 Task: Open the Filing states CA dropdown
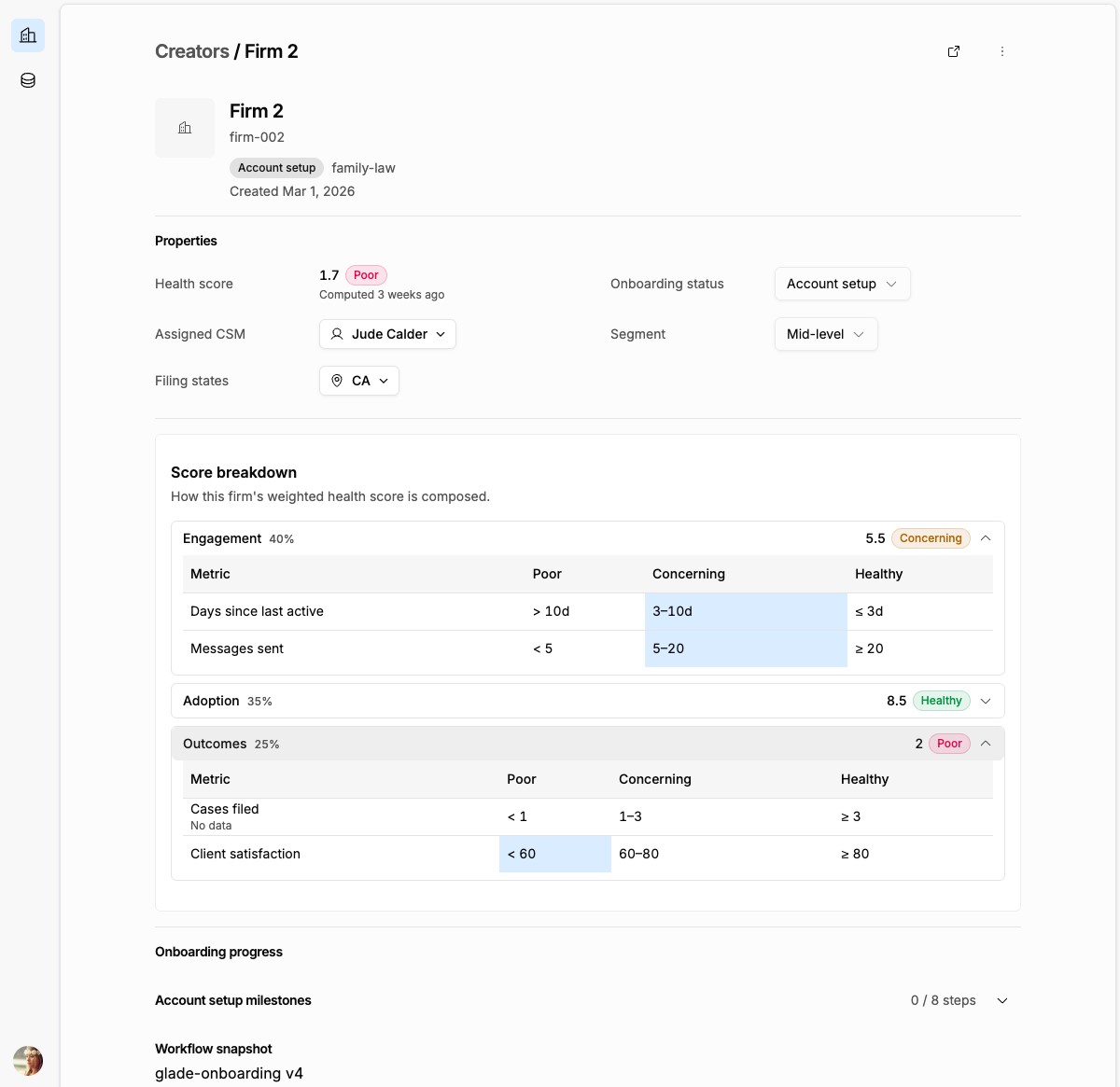359,381
